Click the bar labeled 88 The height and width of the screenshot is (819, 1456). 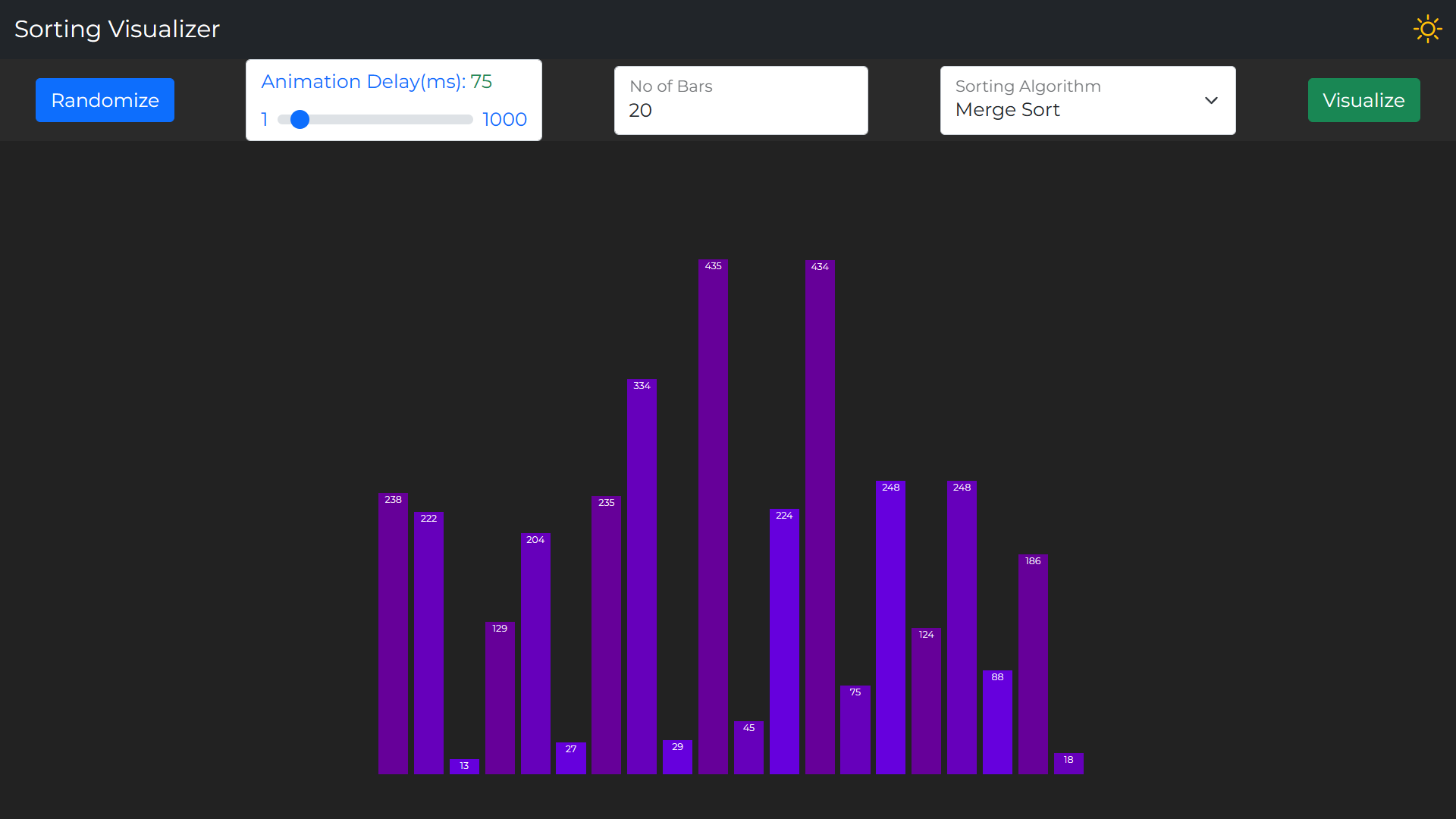(x=997, y=722)
